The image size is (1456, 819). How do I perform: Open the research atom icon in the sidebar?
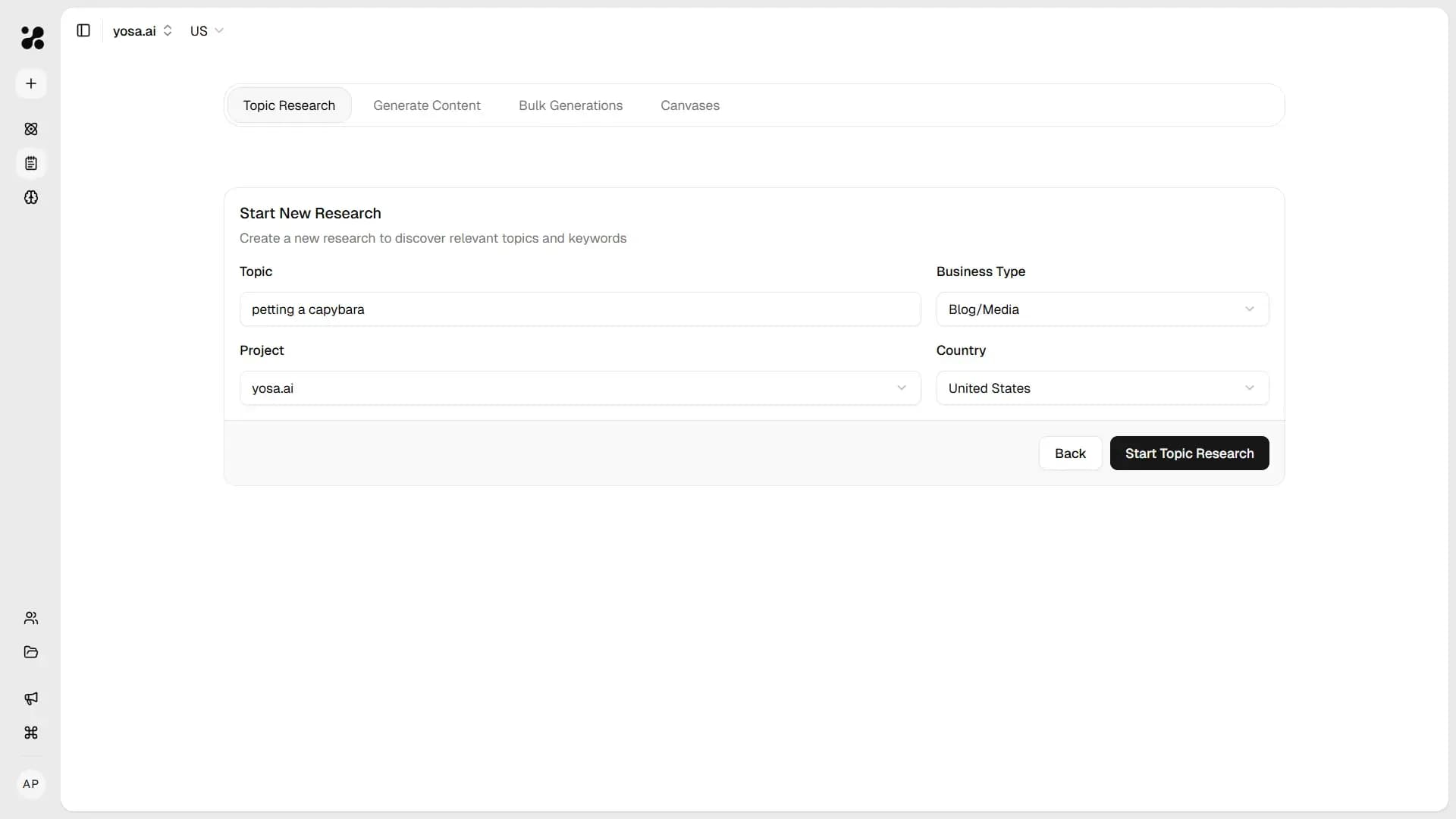(30, 129)
